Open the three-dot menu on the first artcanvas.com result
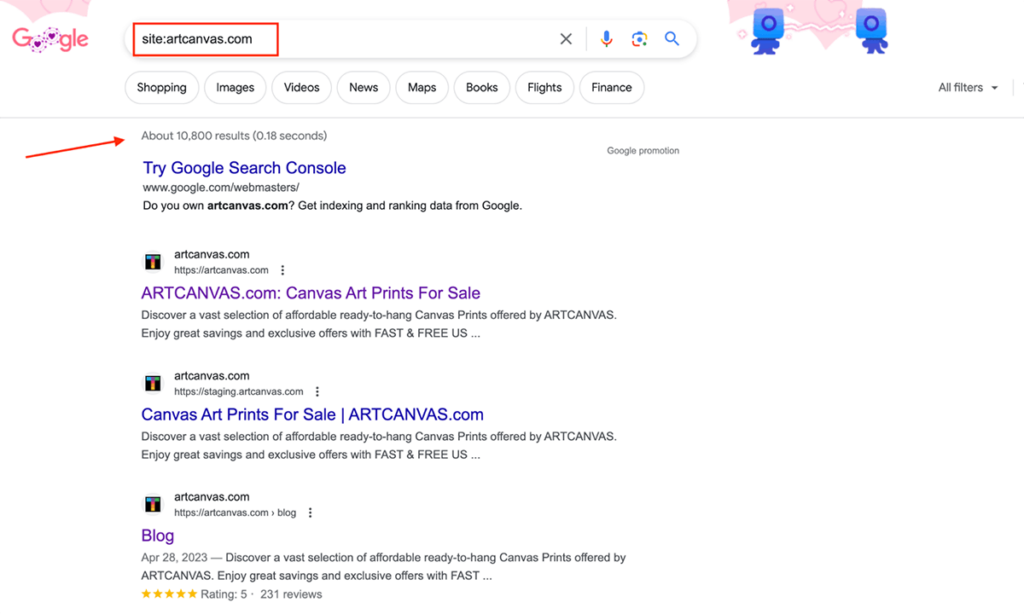This screenshot has height=614, width=1024. [x=281, y=269]
